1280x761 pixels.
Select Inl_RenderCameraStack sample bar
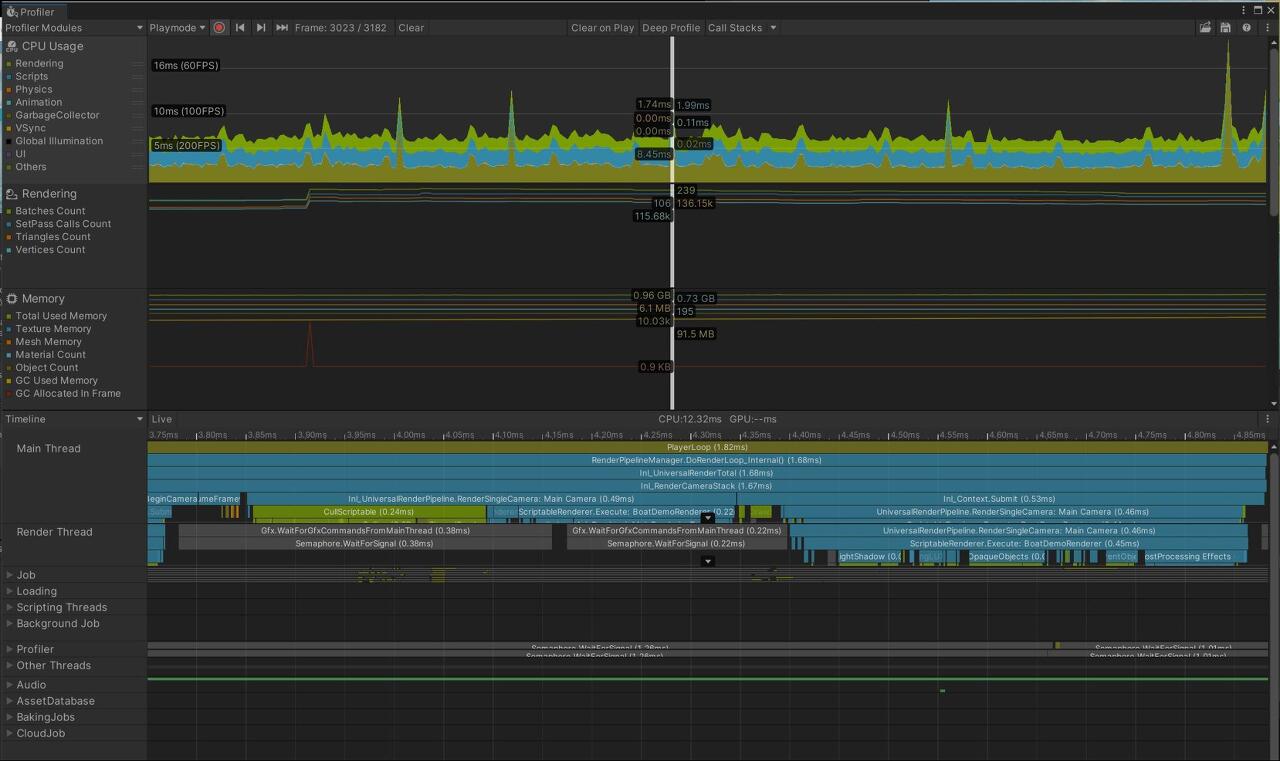[707, 486]
